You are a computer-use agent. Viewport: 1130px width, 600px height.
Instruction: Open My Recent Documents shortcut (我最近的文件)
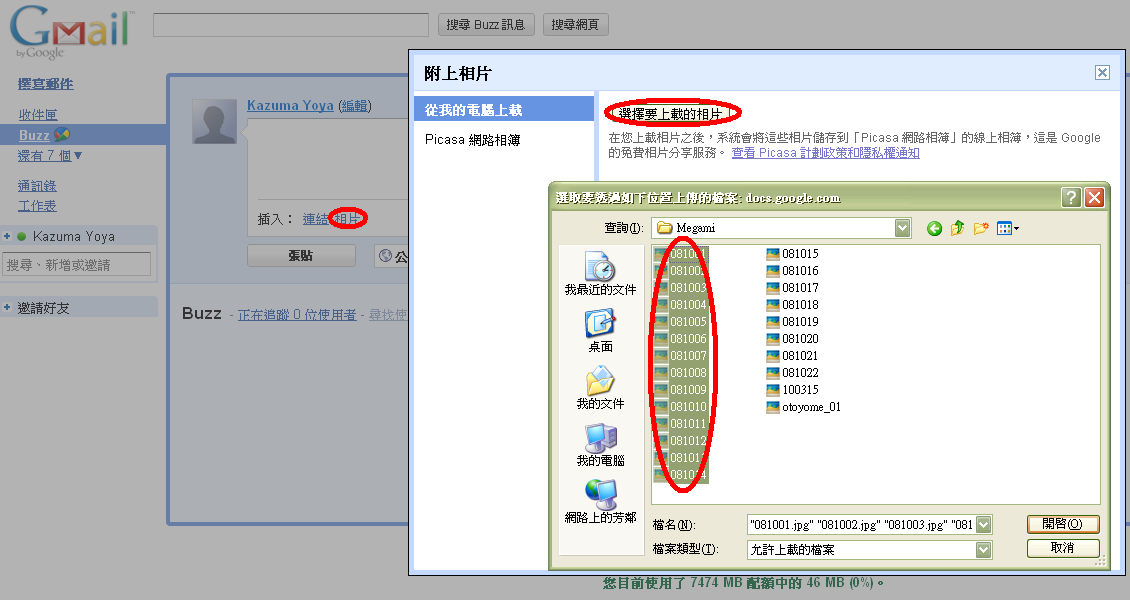600,274
